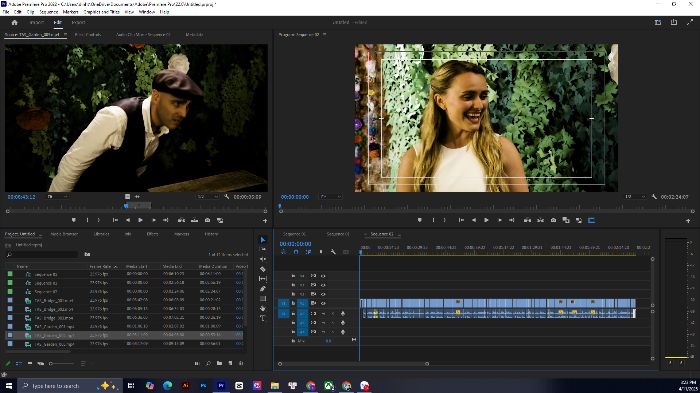Switch to the Effects tab in Project panel
Screen dimensions: 700x393
152,234
